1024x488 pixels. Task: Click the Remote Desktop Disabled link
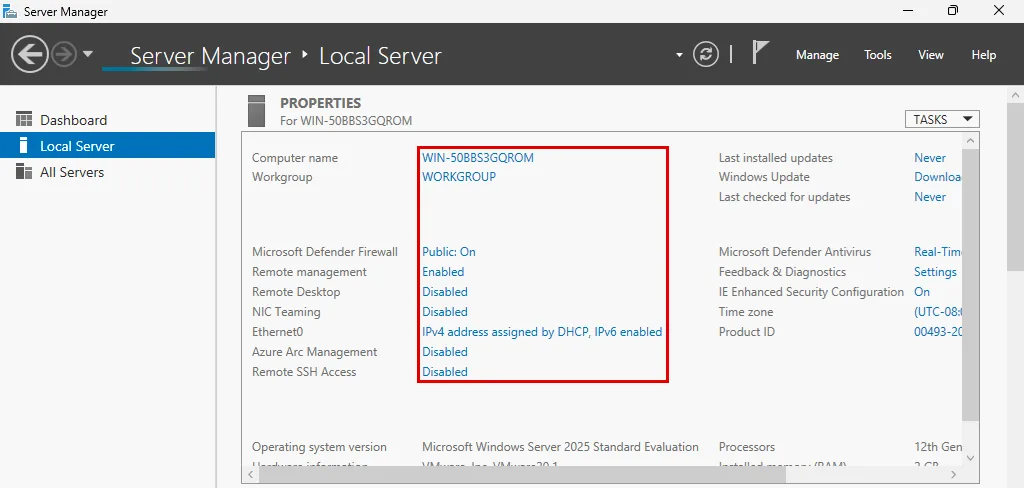coord(445,291)
